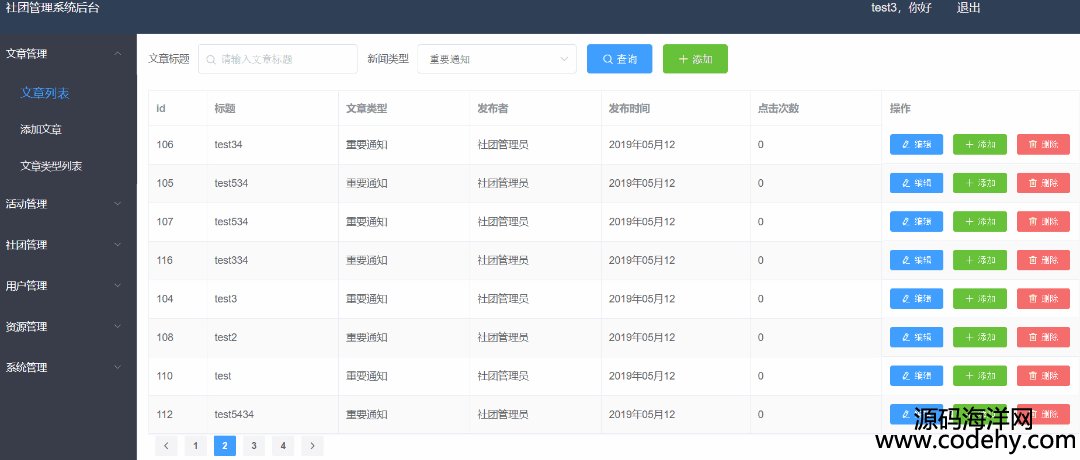Delete the article with id 105

pos(1043,183)
